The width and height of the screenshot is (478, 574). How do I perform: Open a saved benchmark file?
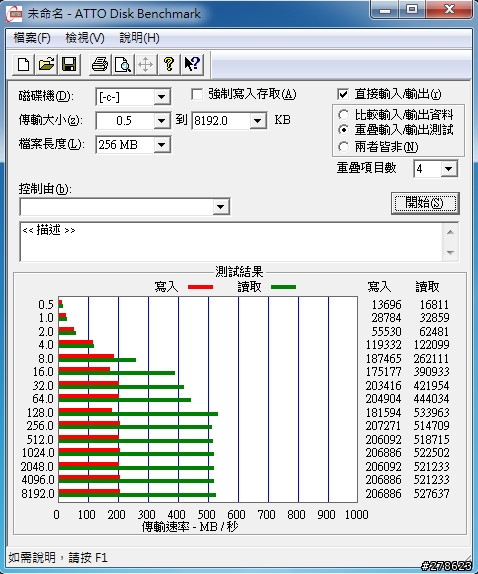[x=46, y=64]
